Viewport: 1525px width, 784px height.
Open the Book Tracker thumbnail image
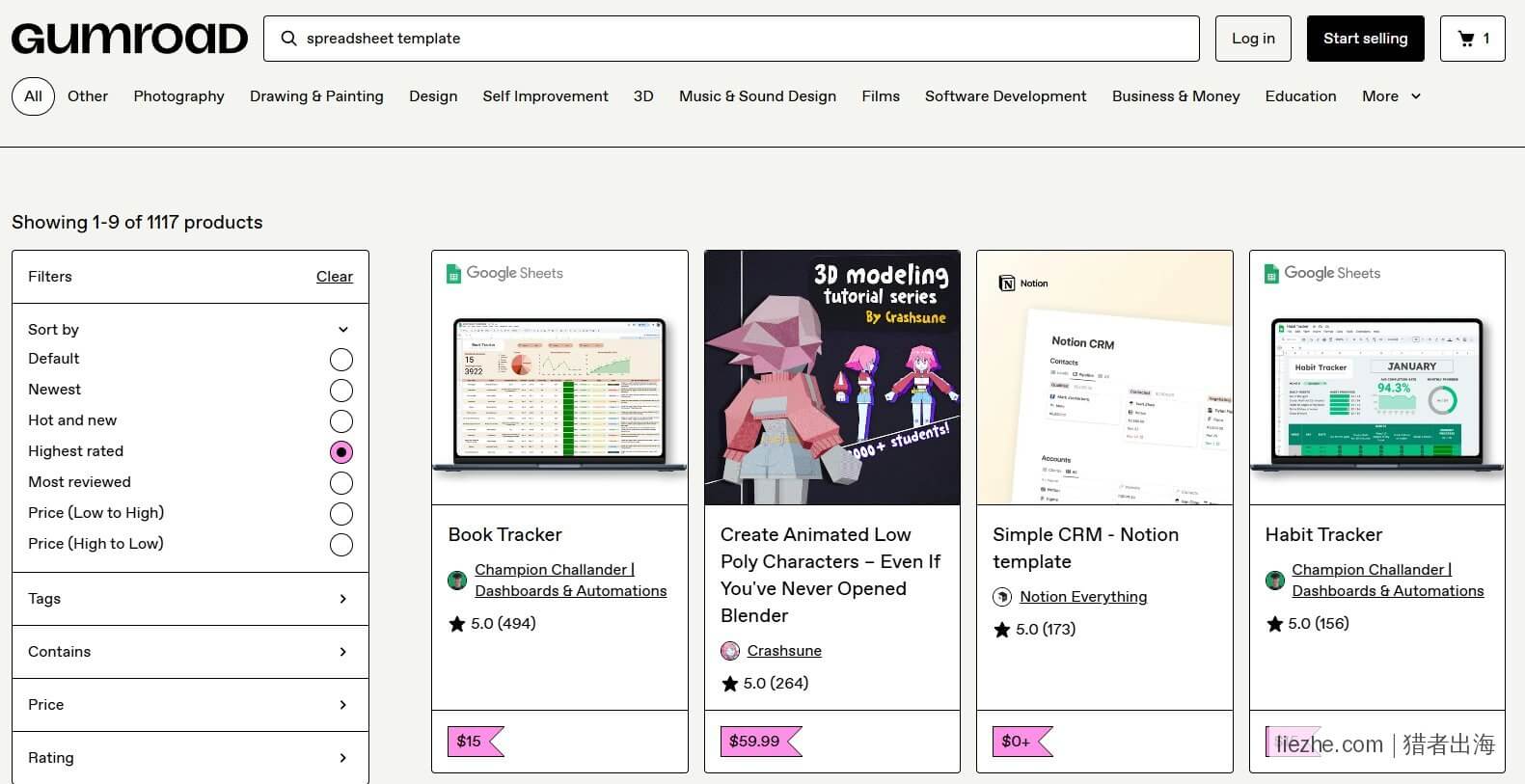tap(559, 378)
